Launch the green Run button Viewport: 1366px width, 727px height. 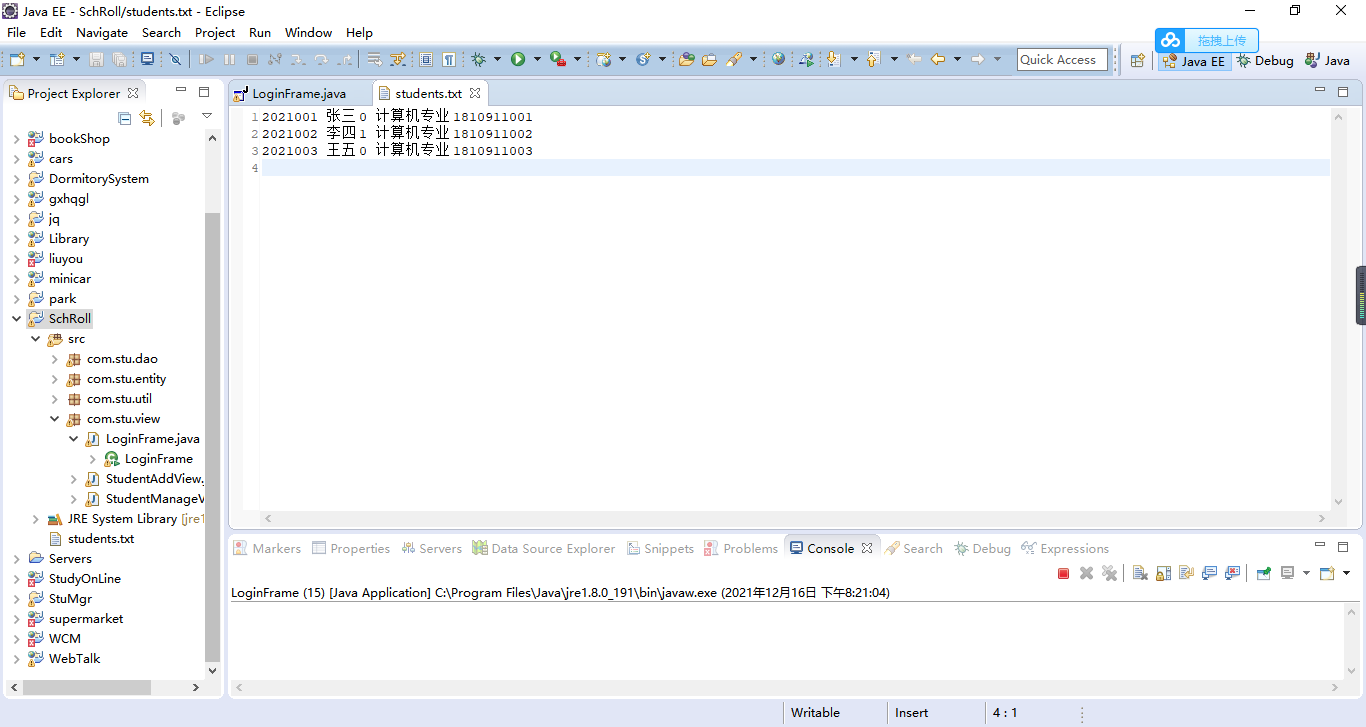pos(518,59)
